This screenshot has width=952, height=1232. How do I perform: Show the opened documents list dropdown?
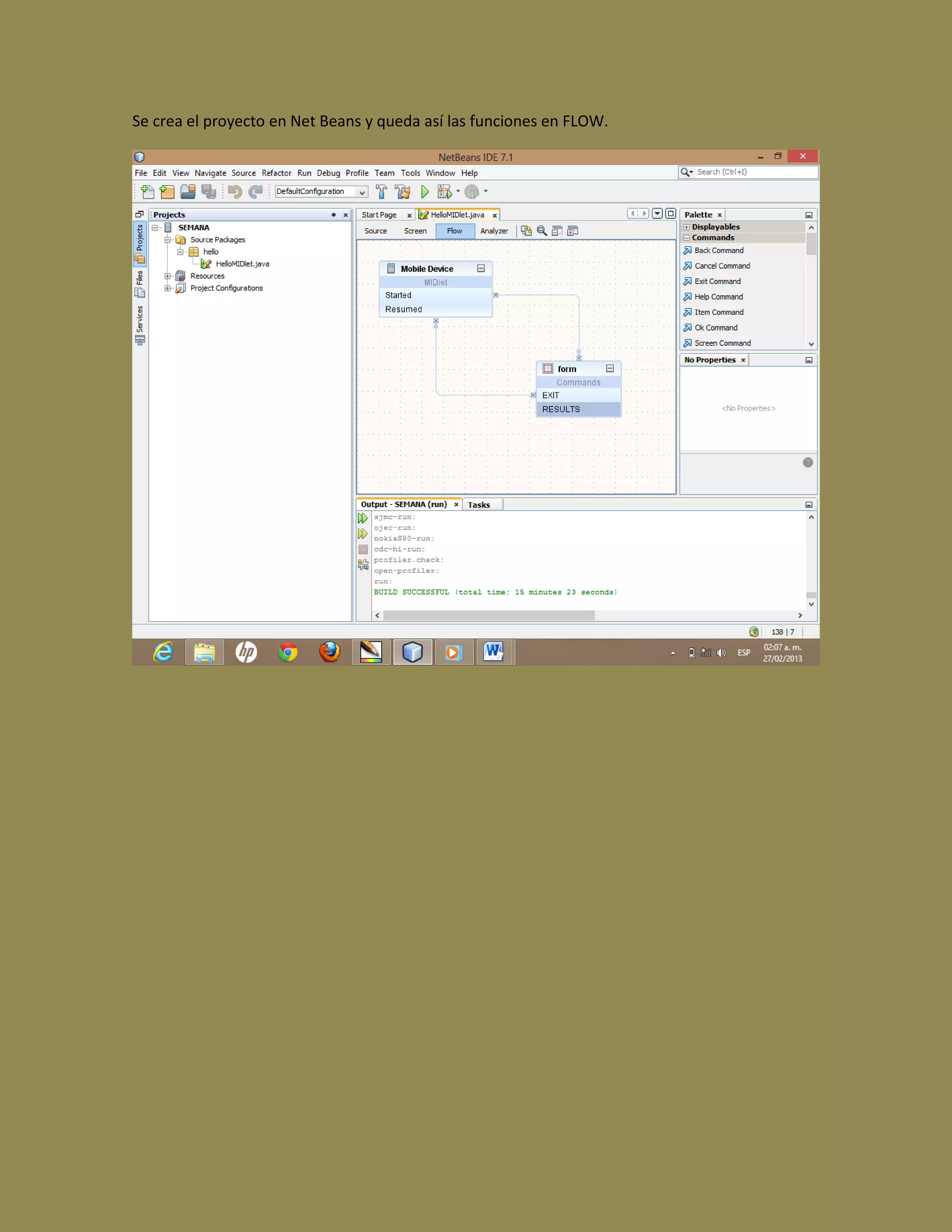(657, 213)
